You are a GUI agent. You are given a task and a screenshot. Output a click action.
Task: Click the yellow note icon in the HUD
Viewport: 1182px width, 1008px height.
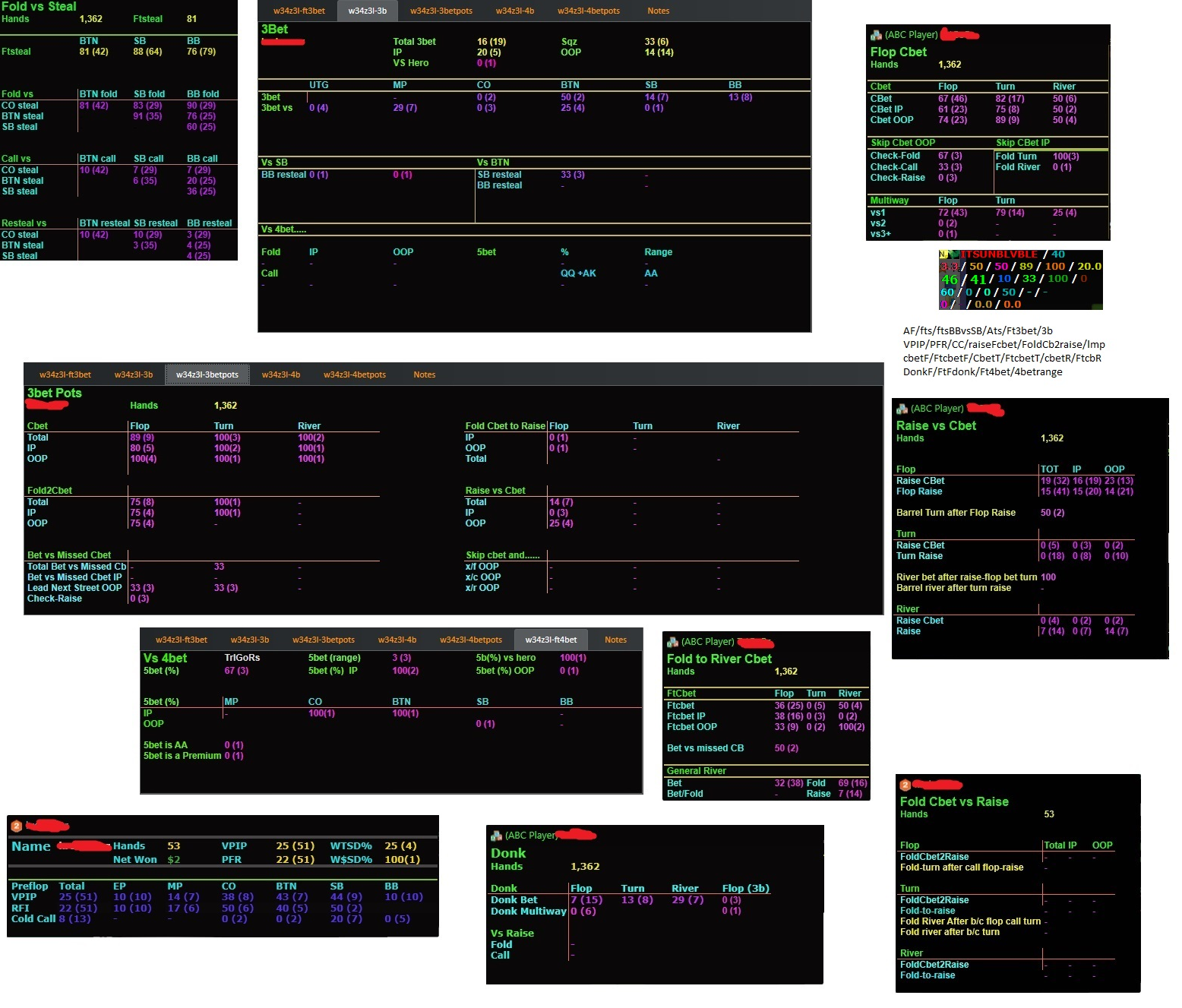point(943,254)
